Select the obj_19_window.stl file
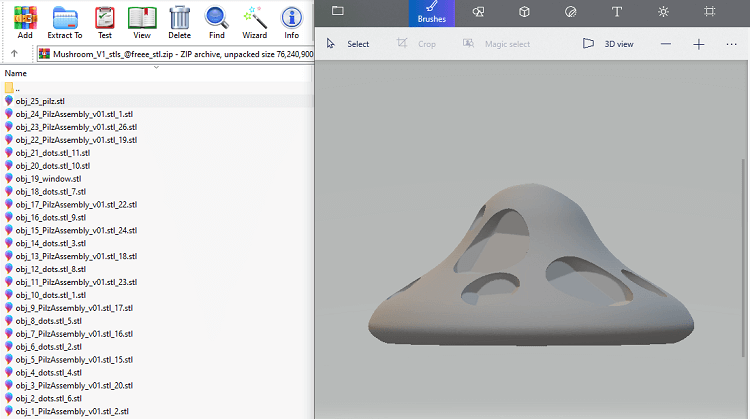Image resolution: width=750 pixels, height=419 pixels. [48, 179]
